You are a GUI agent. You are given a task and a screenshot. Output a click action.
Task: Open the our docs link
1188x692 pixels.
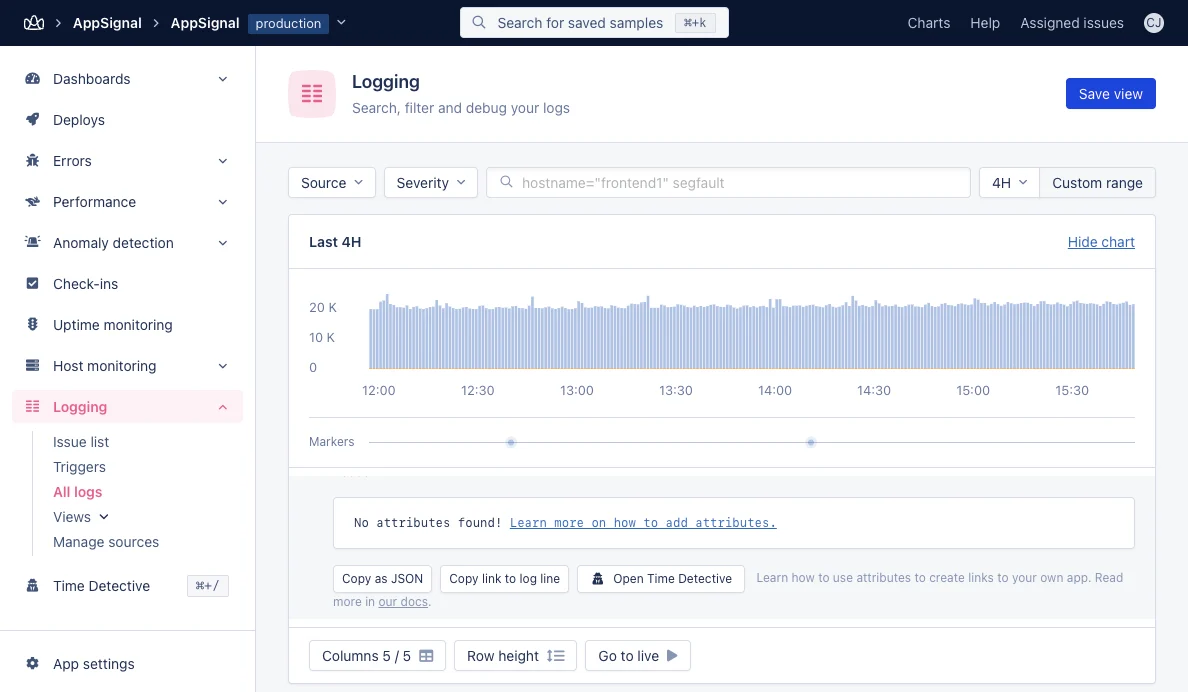[403, 601]
